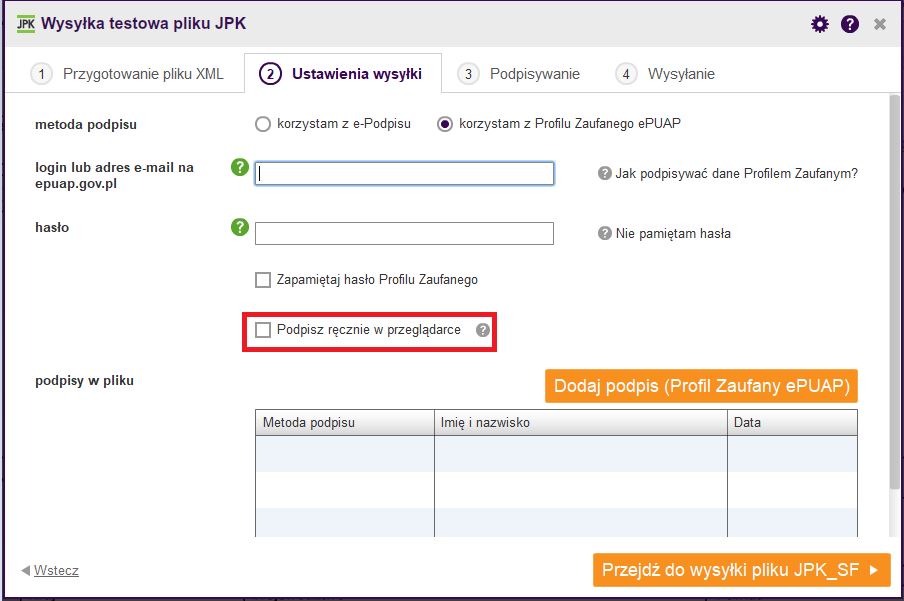Go back using the Wstecz link
904x601 pixels.
pos(56,570)
